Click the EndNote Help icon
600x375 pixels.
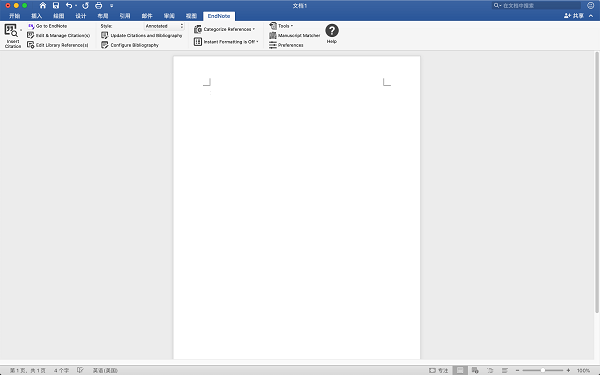tap(332, 31)
